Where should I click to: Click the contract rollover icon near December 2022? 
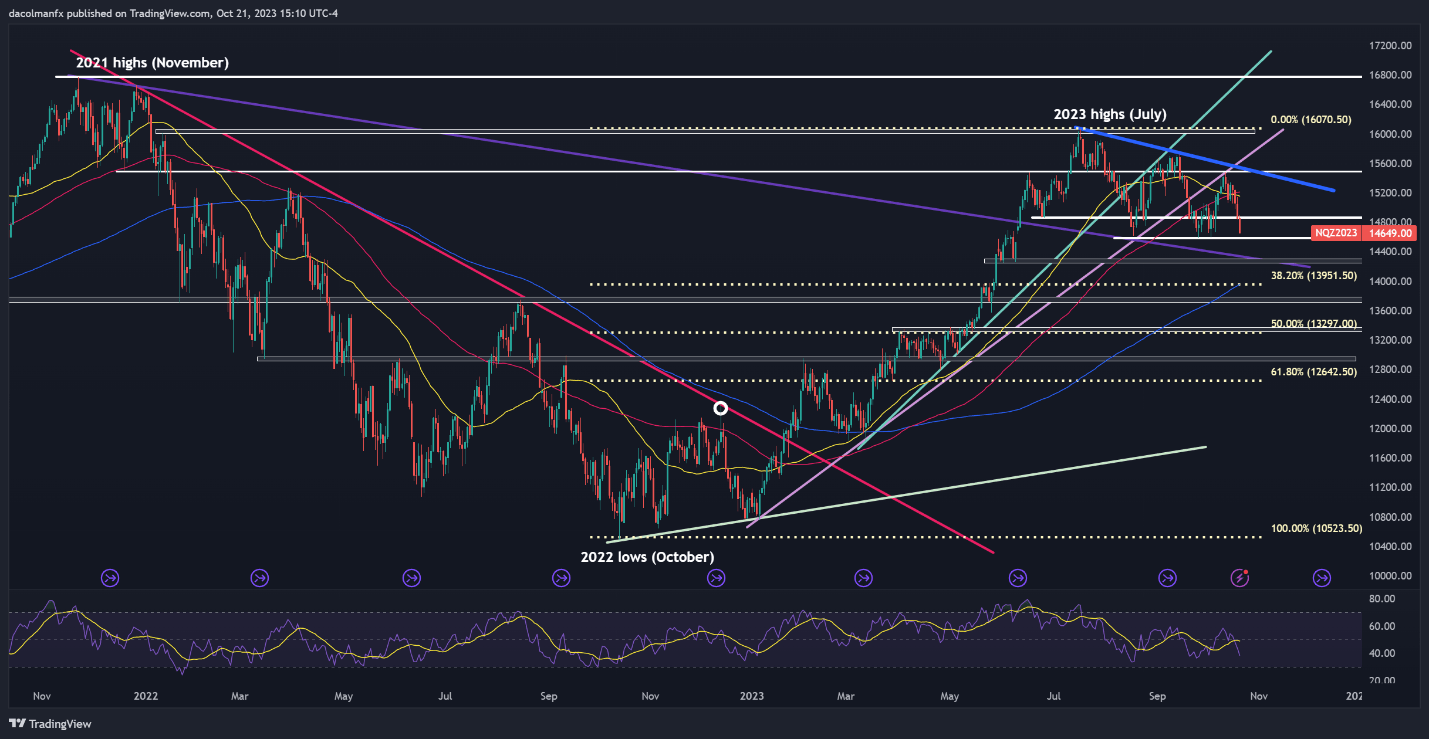715,577
